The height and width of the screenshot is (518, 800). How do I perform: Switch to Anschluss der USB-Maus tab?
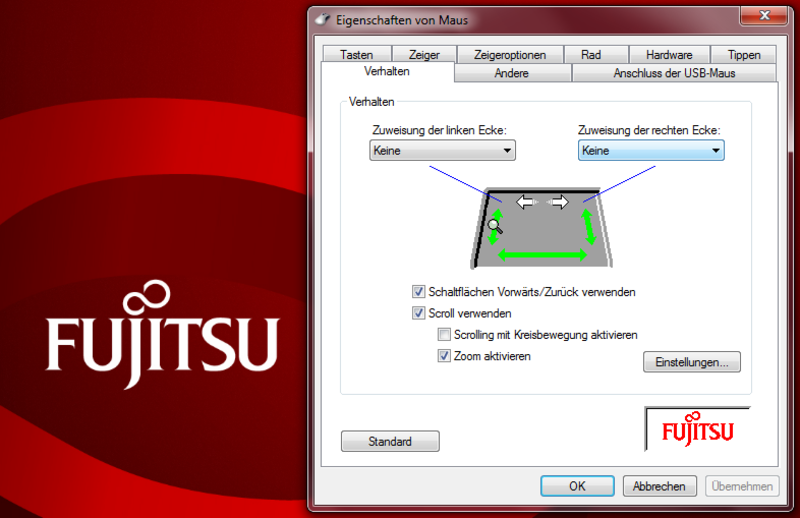point(674,73)
